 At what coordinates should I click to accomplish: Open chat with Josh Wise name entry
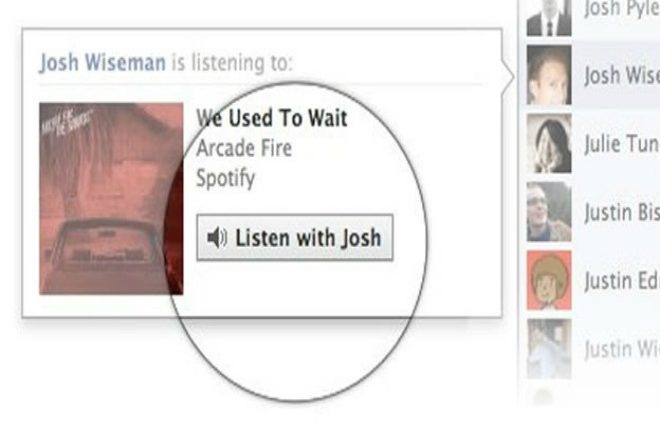tap(622, 76)
